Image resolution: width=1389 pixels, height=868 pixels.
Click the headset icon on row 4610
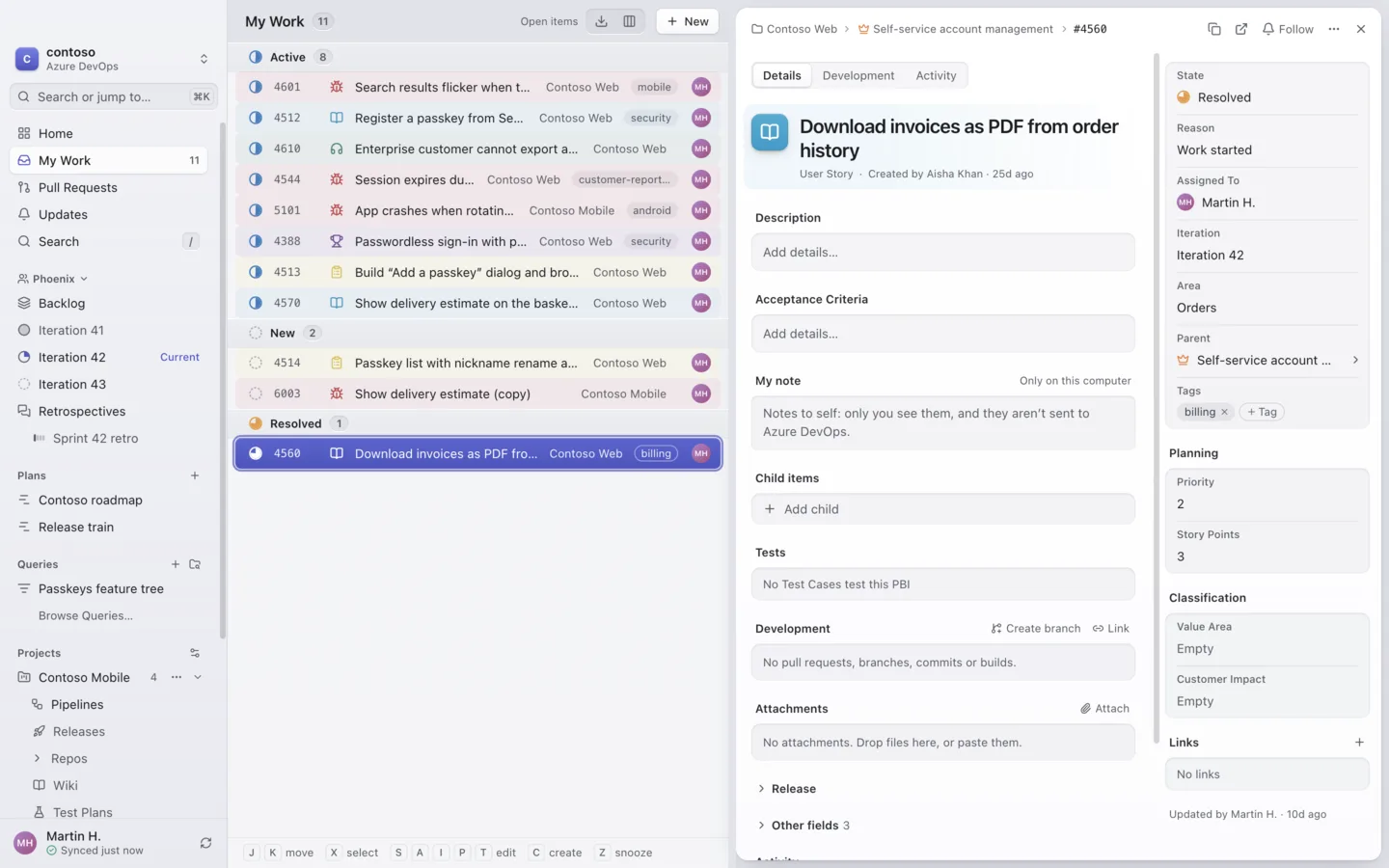click(337, 149)
